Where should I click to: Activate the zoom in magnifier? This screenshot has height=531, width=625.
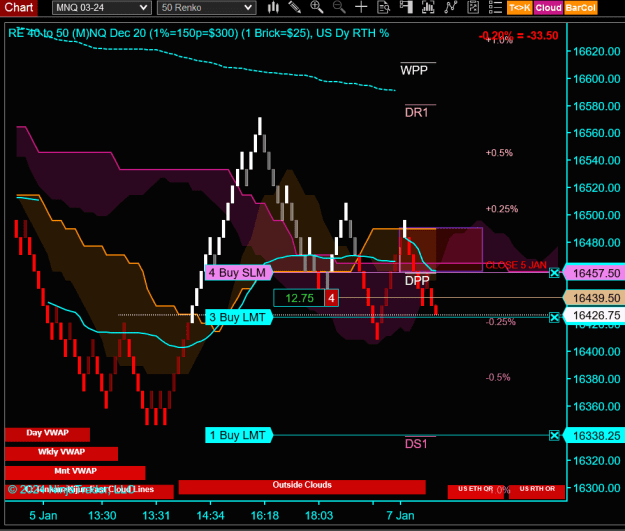(x=317, y=7)
